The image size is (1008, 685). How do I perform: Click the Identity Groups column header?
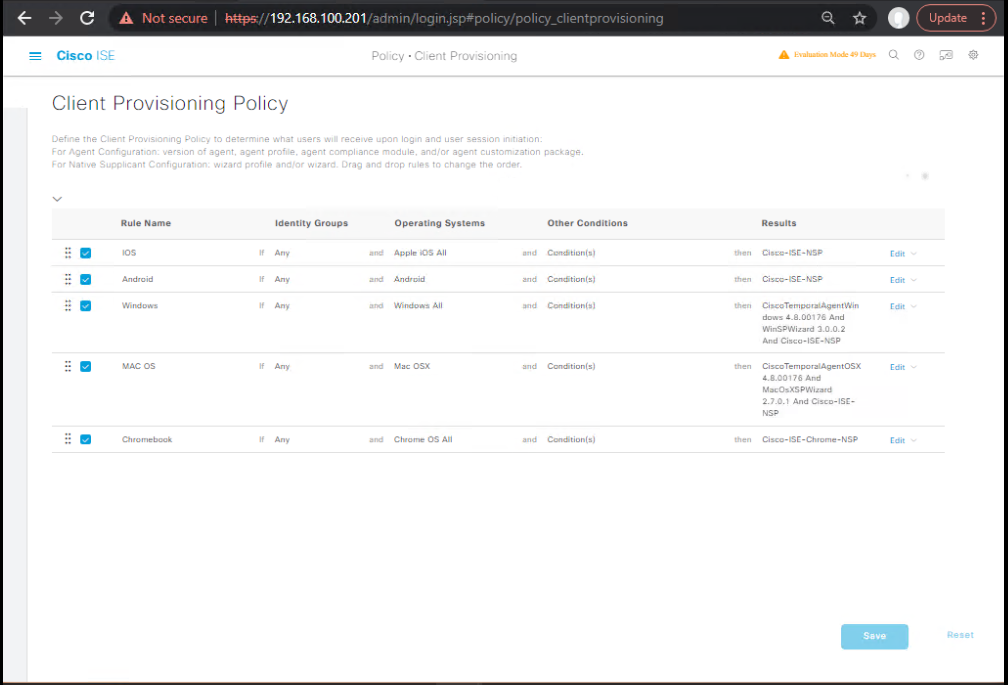pyautogui.click(x=311, y=223)
